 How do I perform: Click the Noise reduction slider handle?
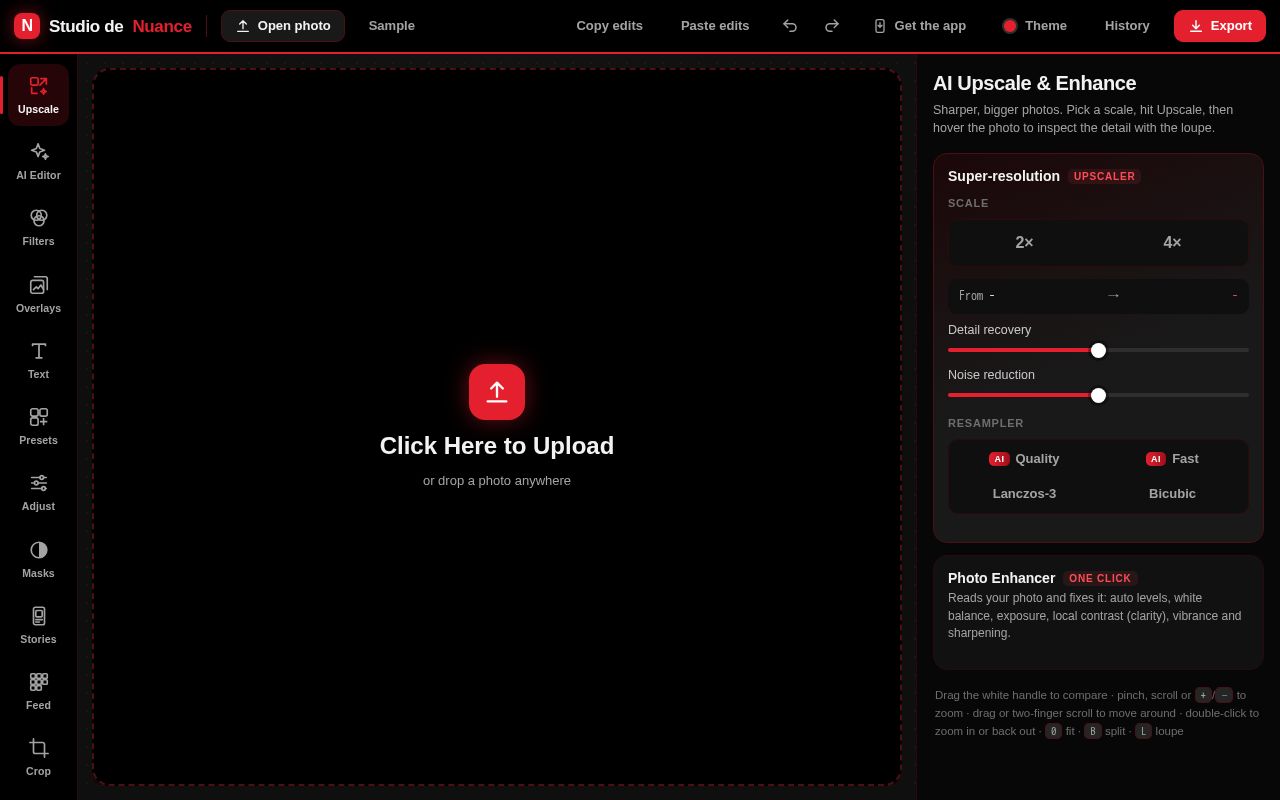click(1098, 395)
